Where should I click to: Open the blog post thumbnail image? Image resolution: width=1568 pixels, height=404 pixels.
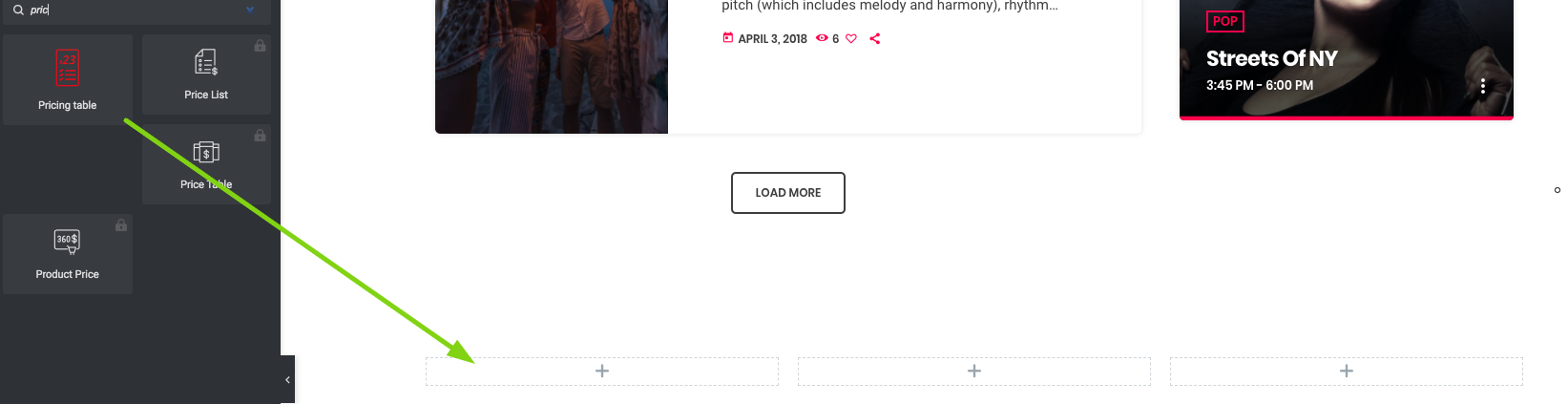[552, 67]
